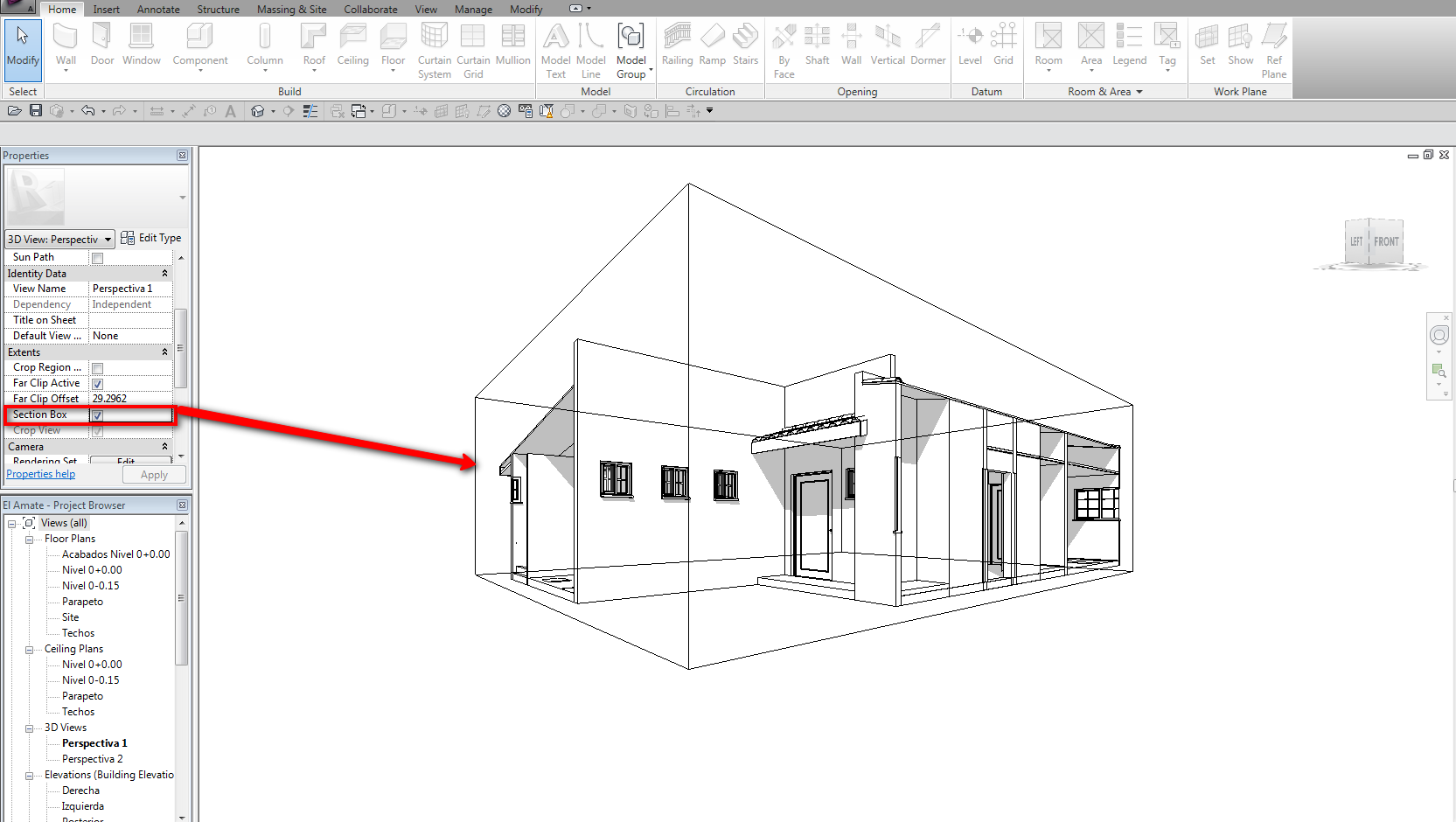This screenshot has height=822, width=1456.
Task: Enable the Crop Region checkbox
Action: (x=98, y=368)
